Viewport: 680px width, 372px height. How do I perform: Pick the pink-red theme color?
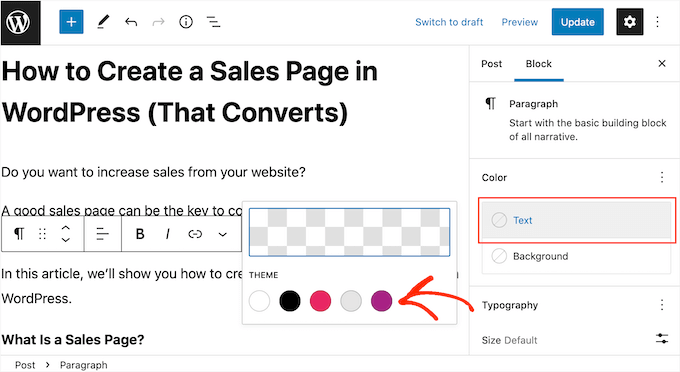pos(320,301)
